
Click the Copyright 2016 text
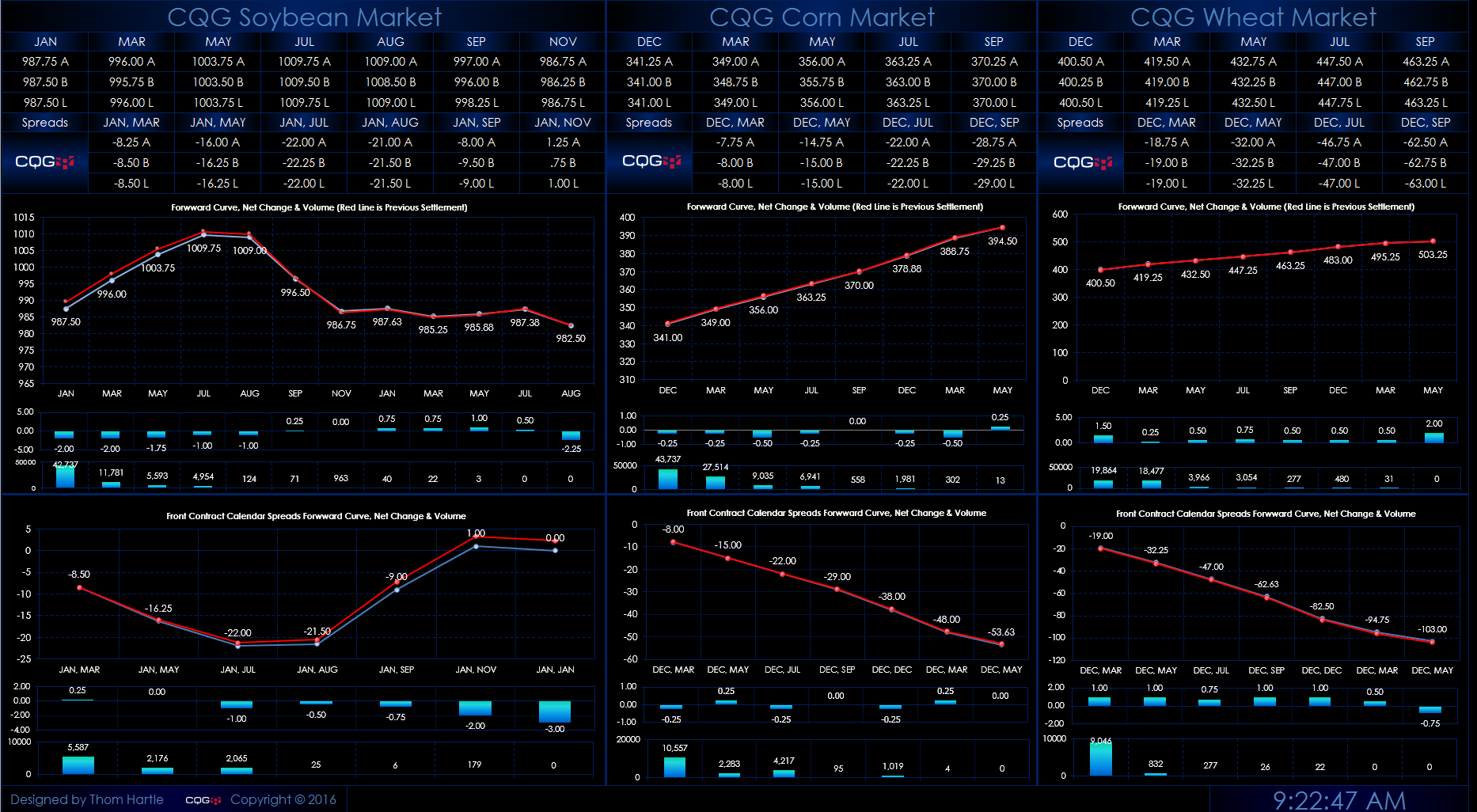[285, 799]
